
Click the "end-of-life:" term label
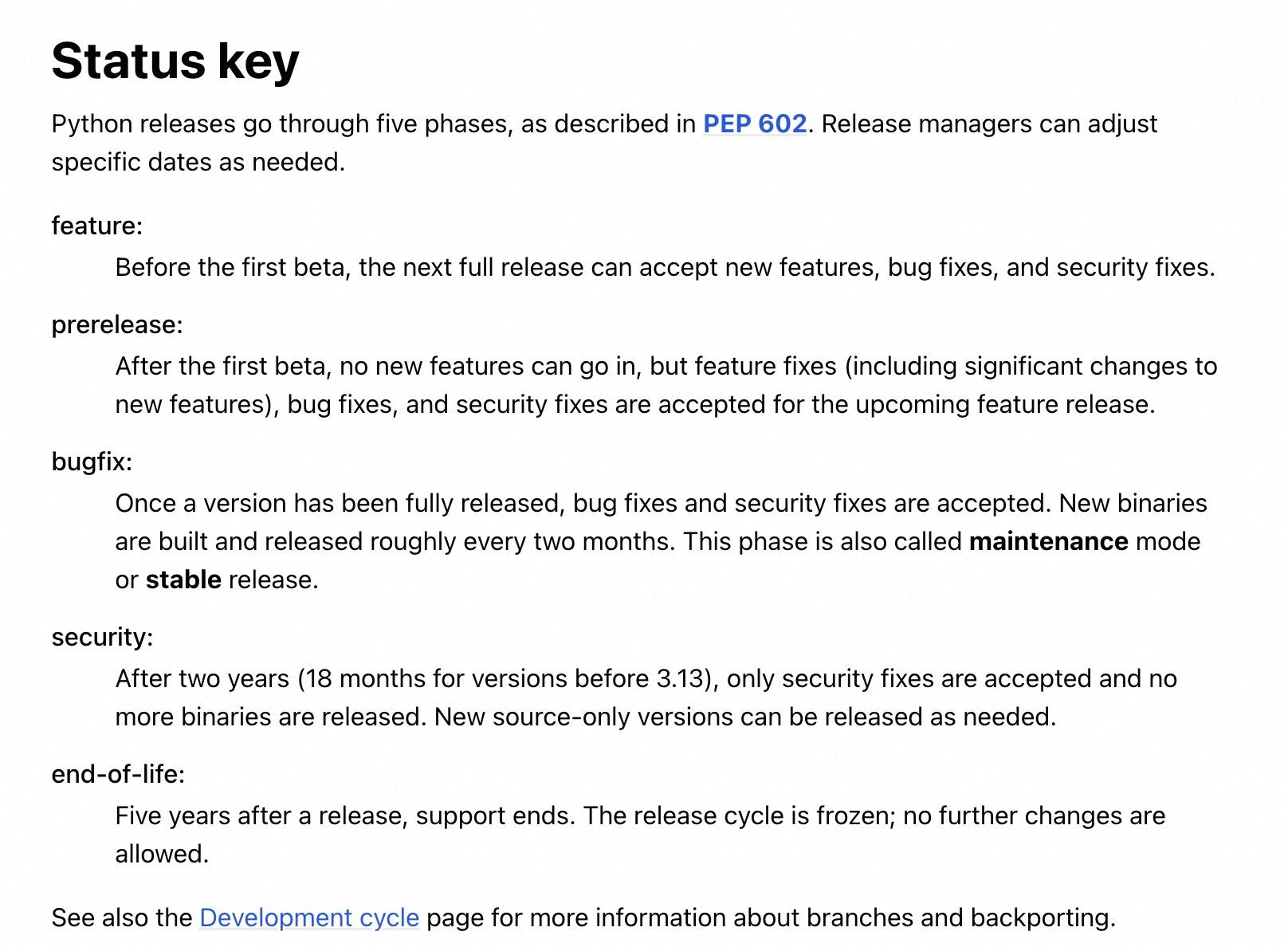coord(118,775)
